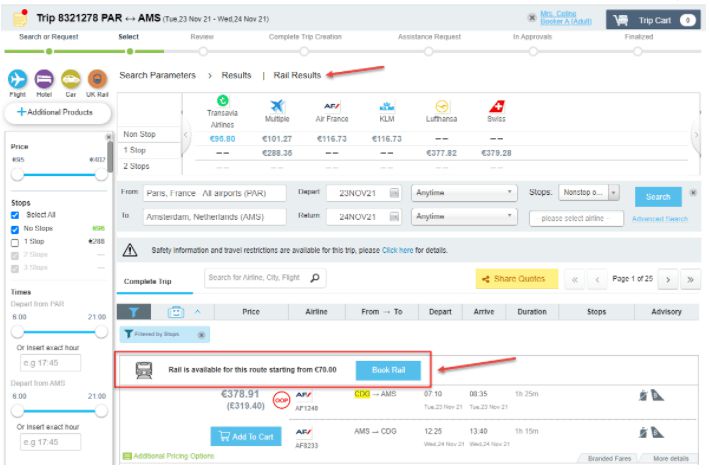
Task: Enable the 1 Stop filter checkbox
Action: pyautogui.click(x=15, y=241)
